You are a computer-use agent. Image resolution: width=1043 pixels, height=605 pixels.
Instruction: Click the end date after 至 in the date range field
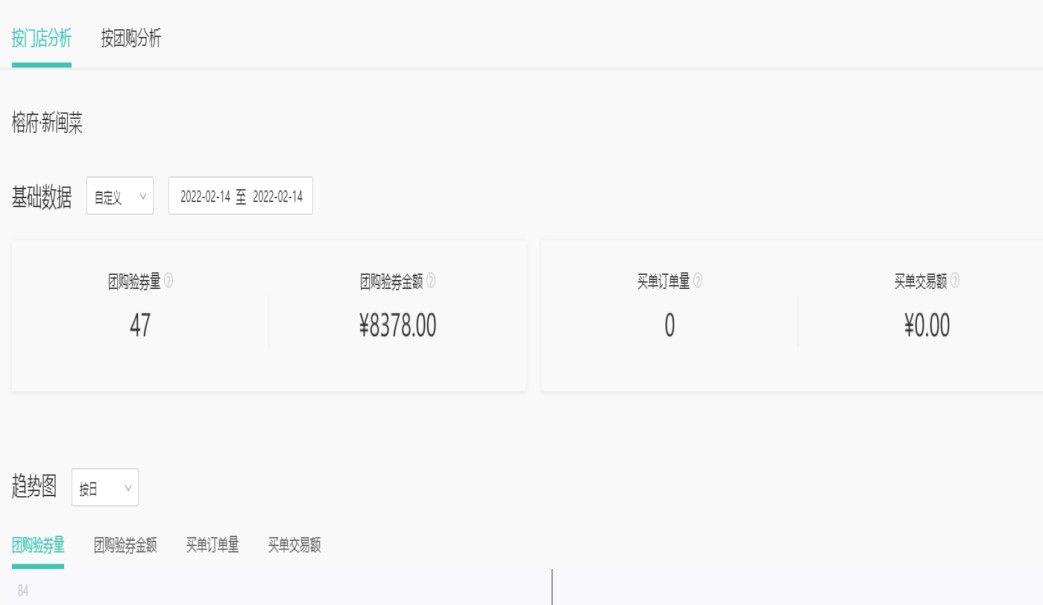[x=278, y=197]
